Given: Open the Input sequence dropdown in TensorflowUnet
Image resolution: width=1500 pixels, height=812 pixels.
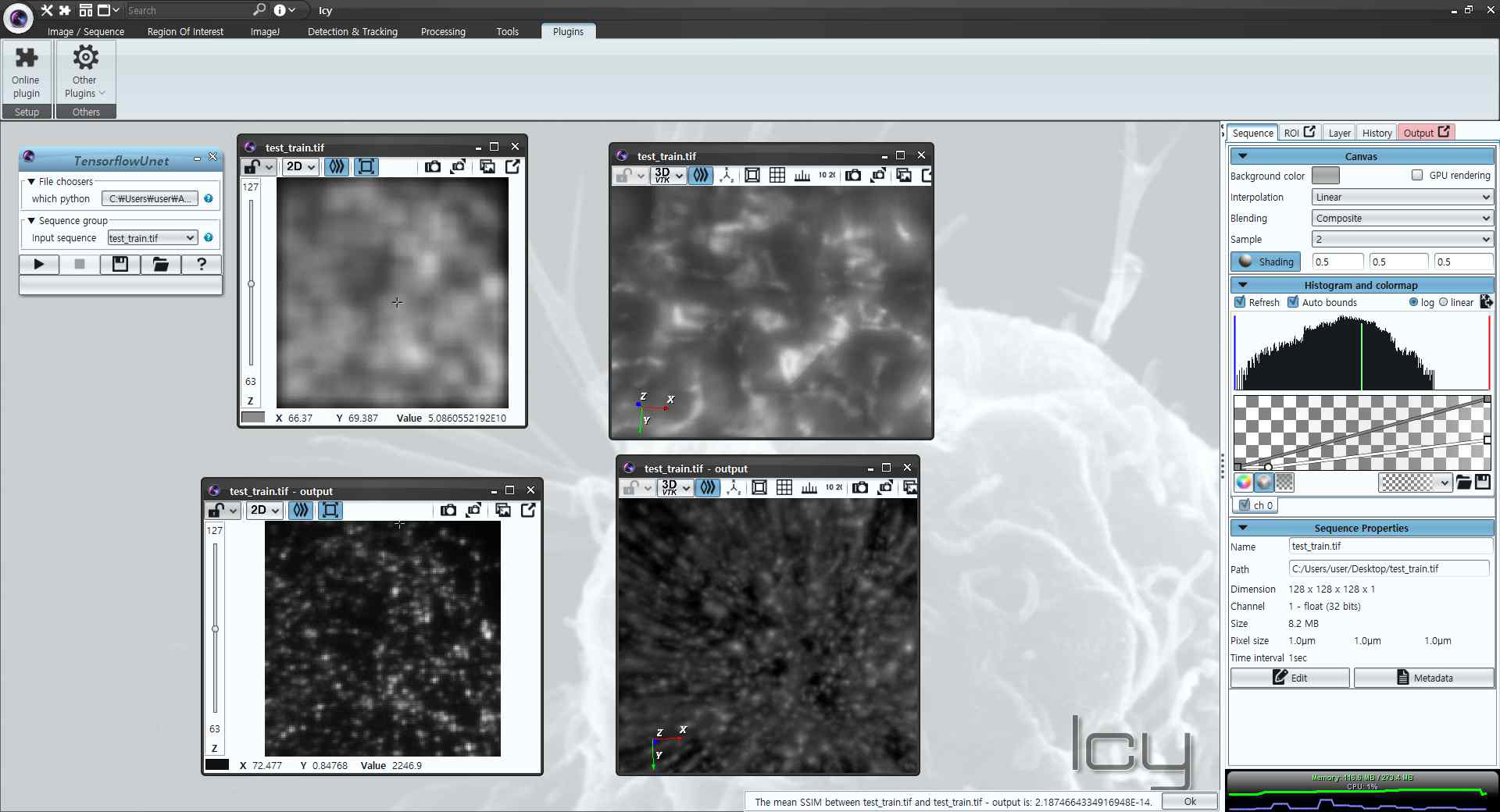Looking at the screenshot, I should [152, 238].
